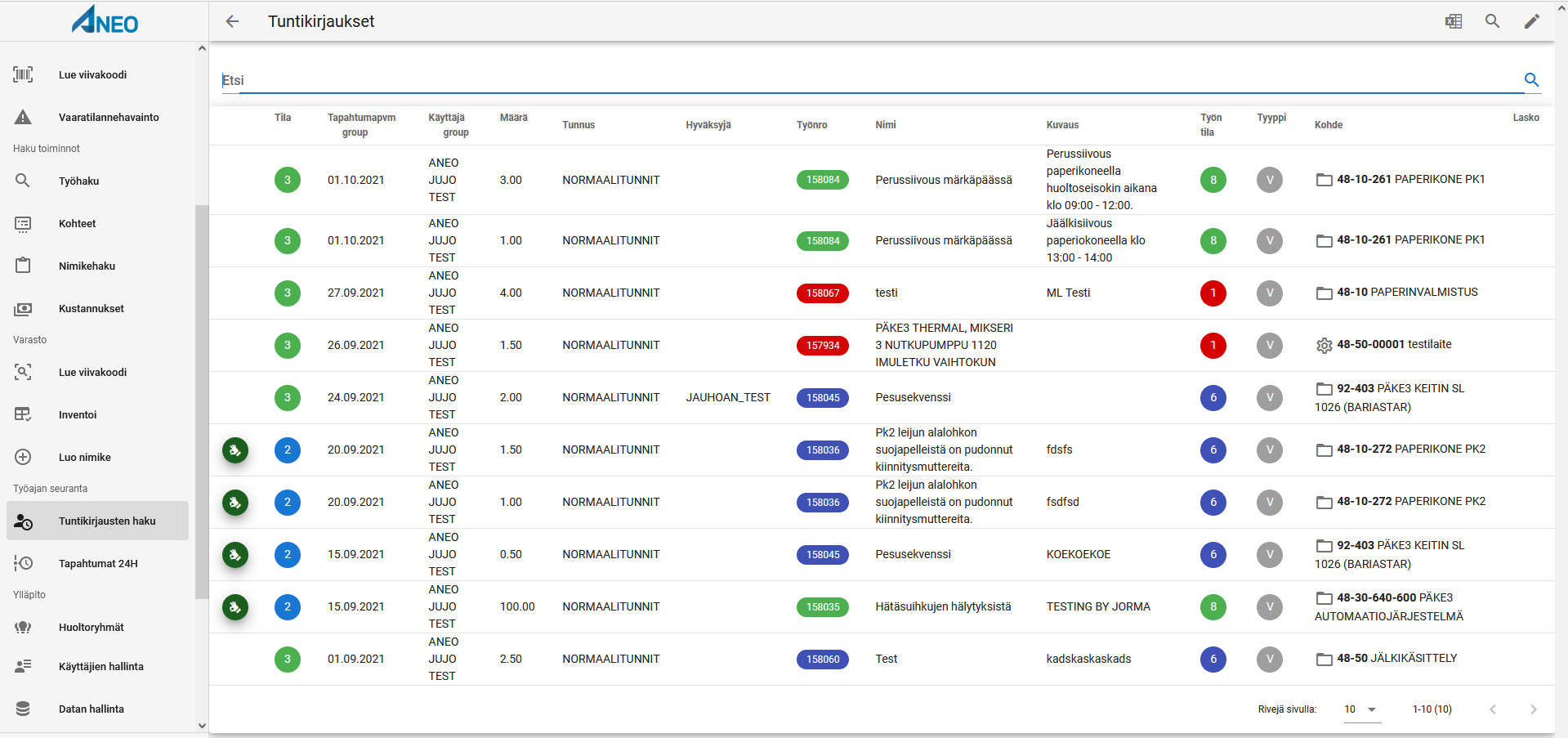This screenshot has height=738, width=1568.
Task: Open rows per page dropdown
Action: [1362, 709]
